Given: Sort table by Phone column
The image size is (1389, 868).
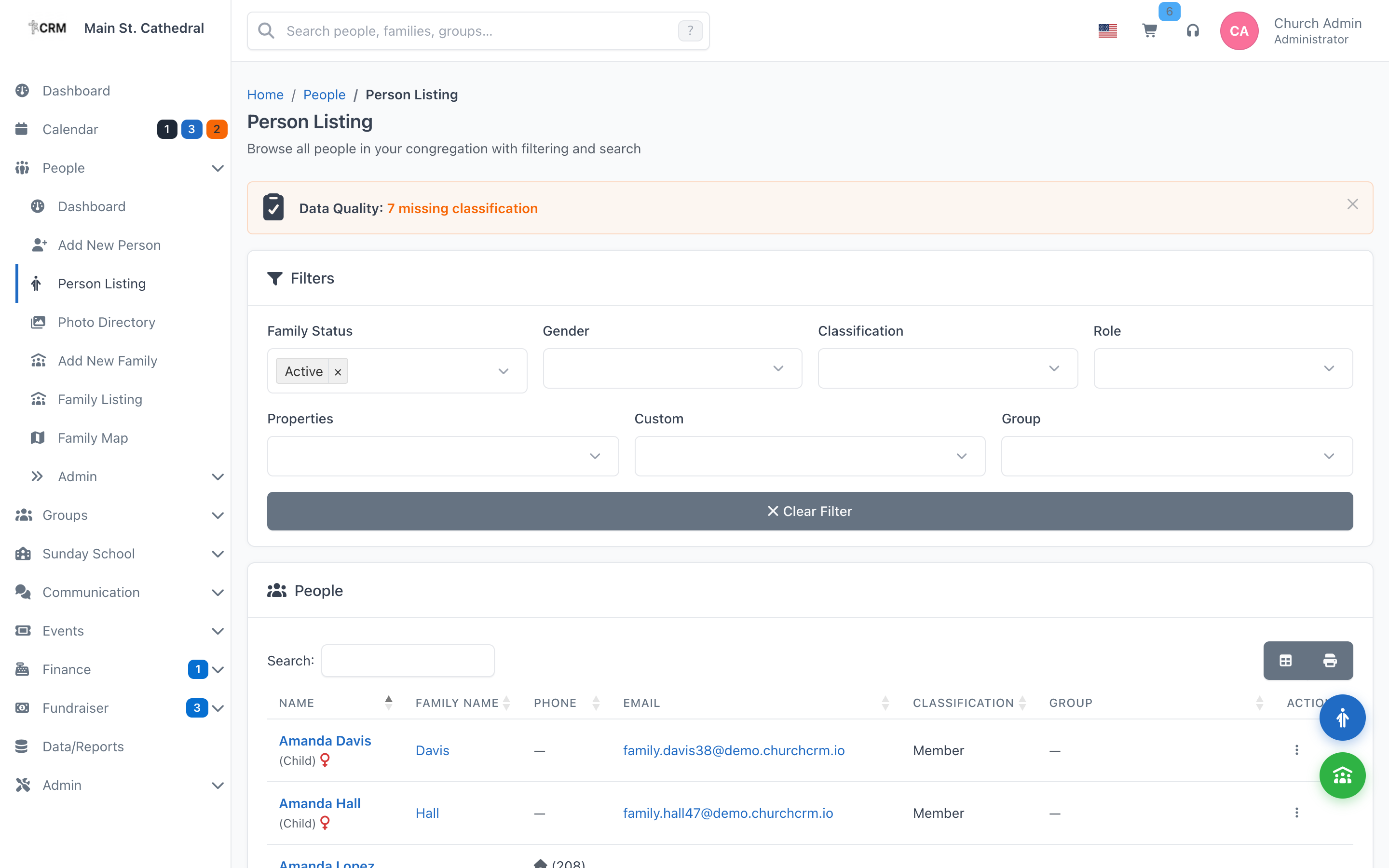Looking at the screenshot, I should [x=596, y=703].
